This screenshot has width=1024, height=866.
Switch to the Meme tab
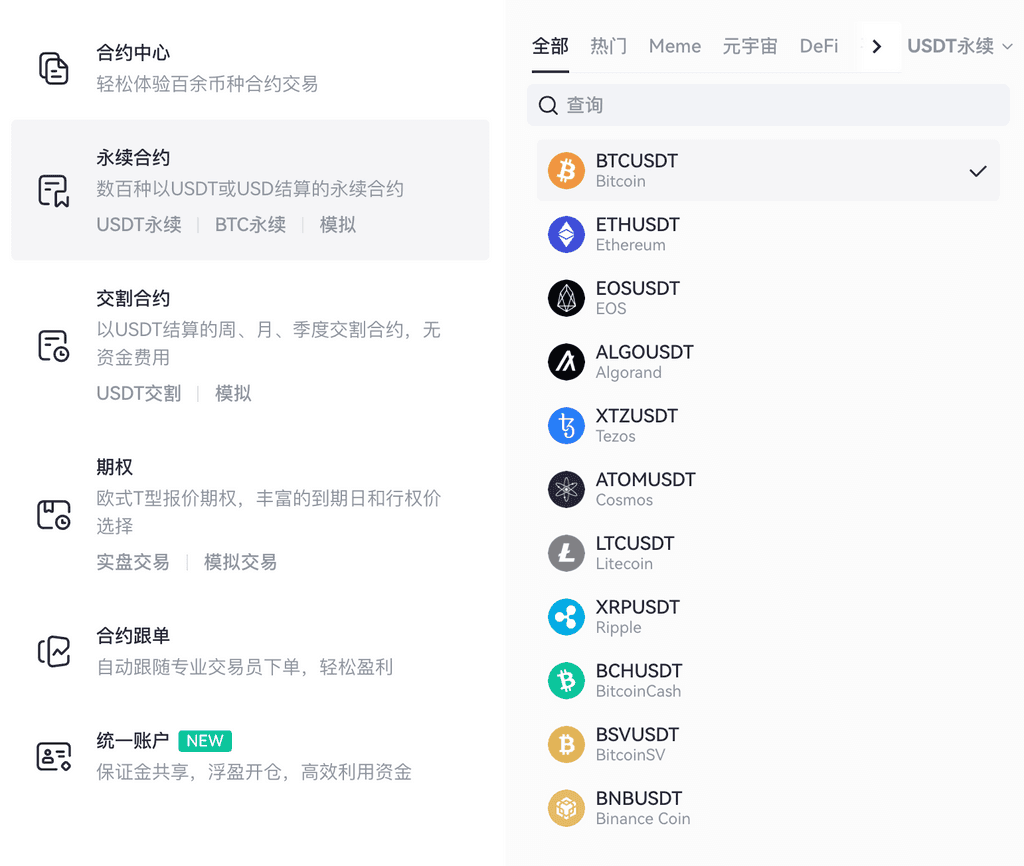[x=675, y=46]
